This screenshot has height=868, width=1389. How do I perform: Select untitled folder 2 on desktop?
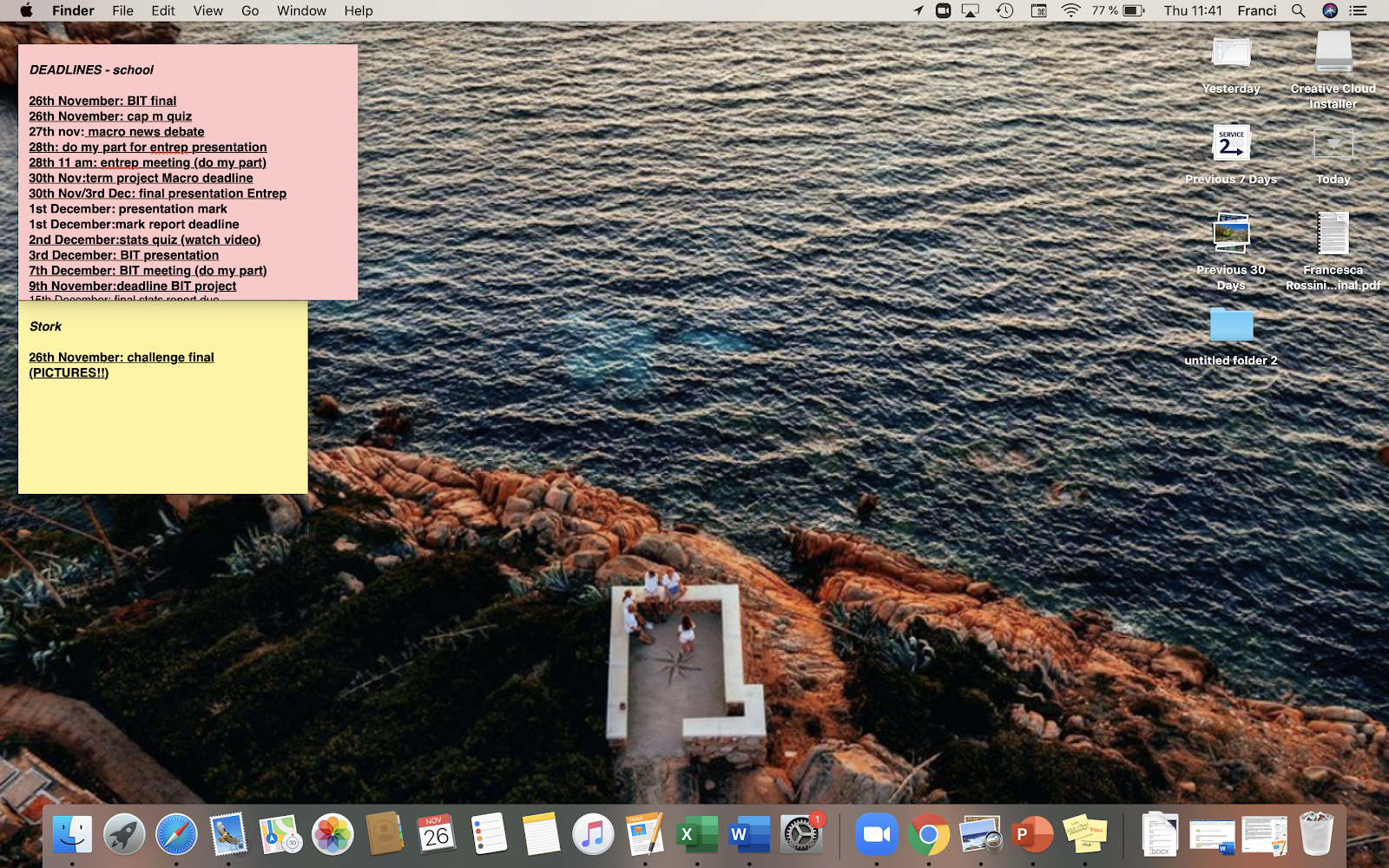point(1231,335)
